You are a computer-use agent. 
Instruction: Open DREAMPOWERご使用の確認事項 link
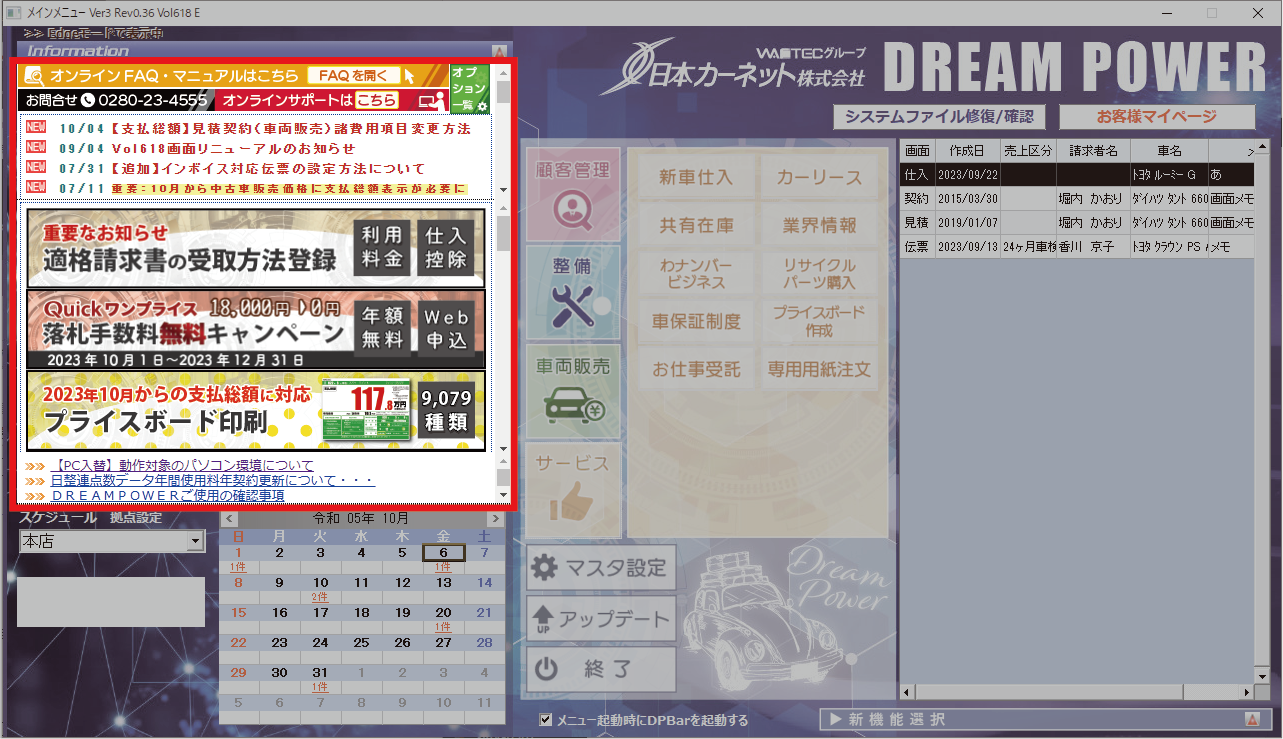click(x=167, y=495)
